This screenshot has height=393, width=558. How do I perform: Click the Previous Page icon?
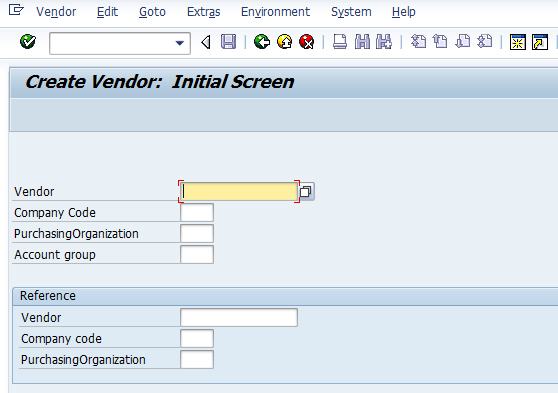(441, 42)
